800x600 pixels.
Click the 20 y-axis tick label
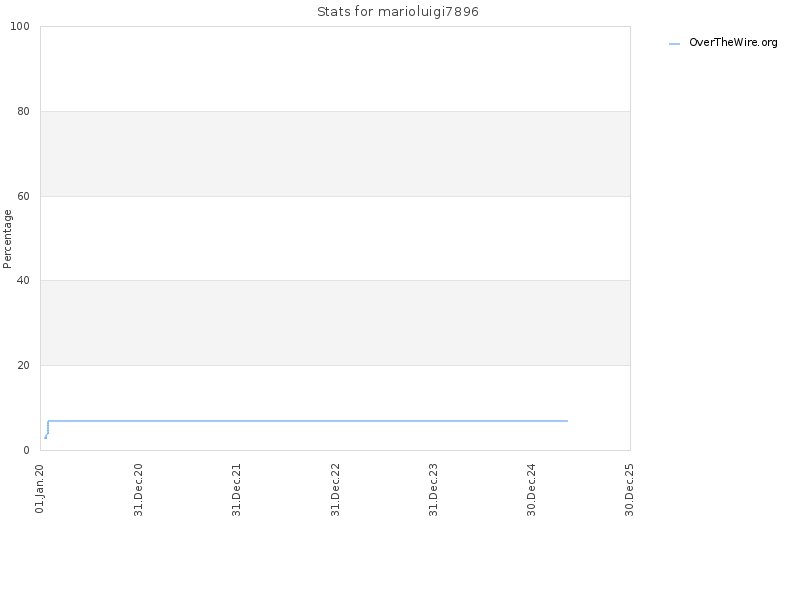[23, 365]
